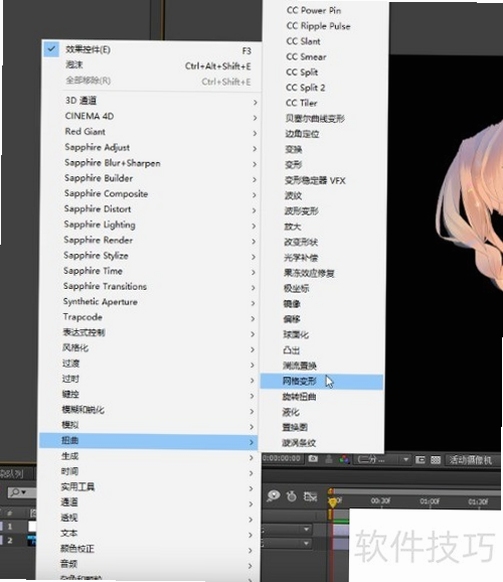Choose the 边角定位 corner pin effect
503x582 pixels.
[324, 134]
